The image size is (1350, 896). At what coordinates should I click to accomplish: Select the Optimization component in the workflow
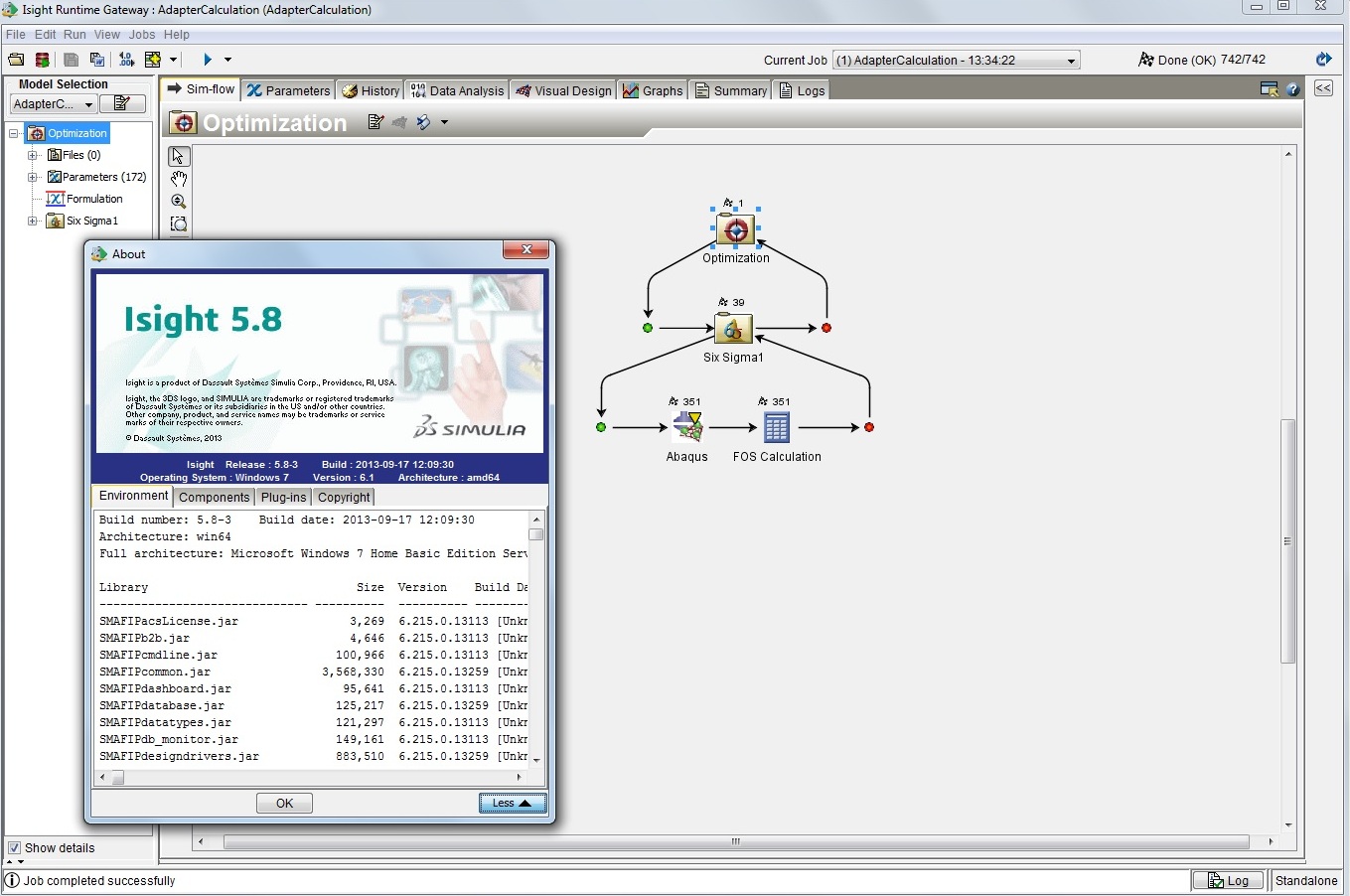coord(736,229)
